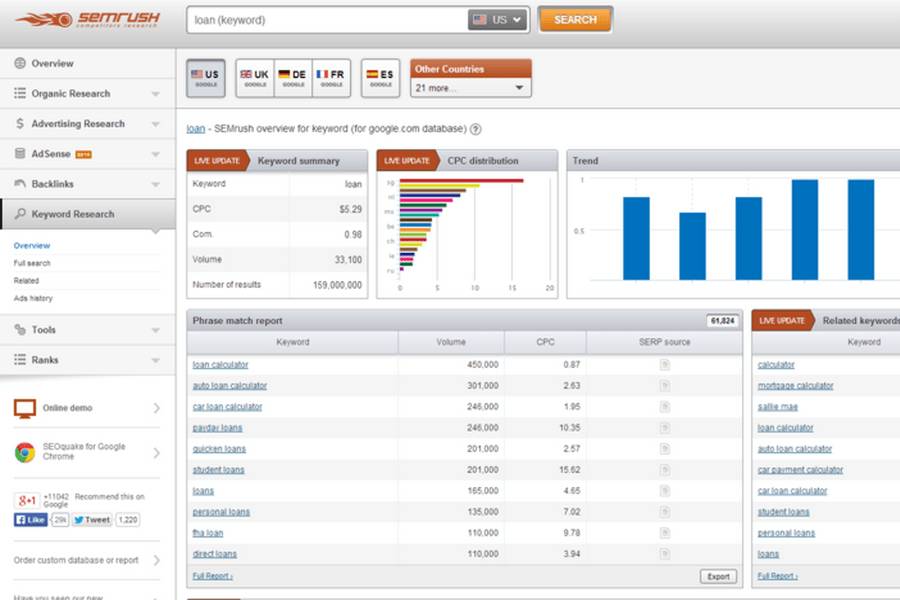Select the UK Google database
The width and height of the screenshot is (900, 600).
pyautogui.click(x=255, y=78)
